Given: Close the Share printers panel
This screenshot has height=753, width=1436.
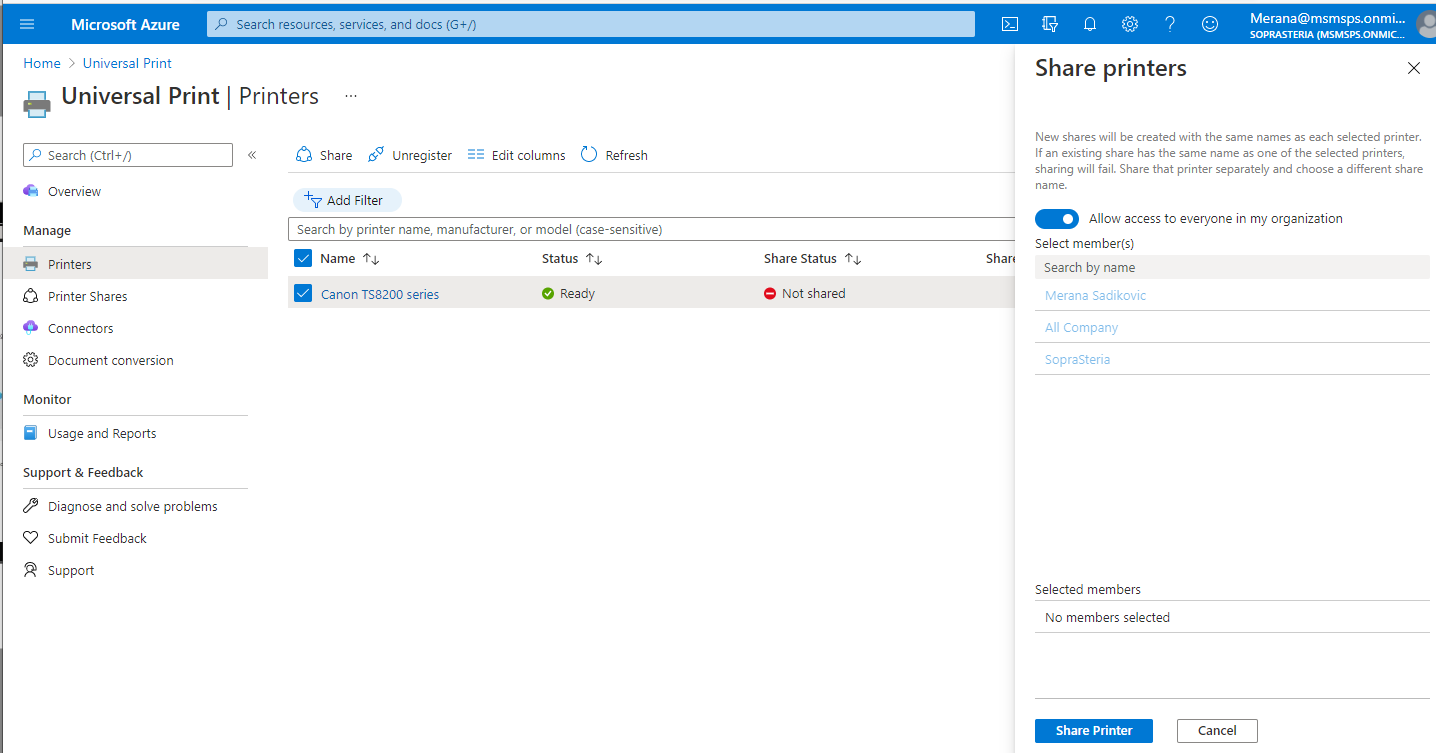Looking at the screenshot, I should pos(1414,68).
